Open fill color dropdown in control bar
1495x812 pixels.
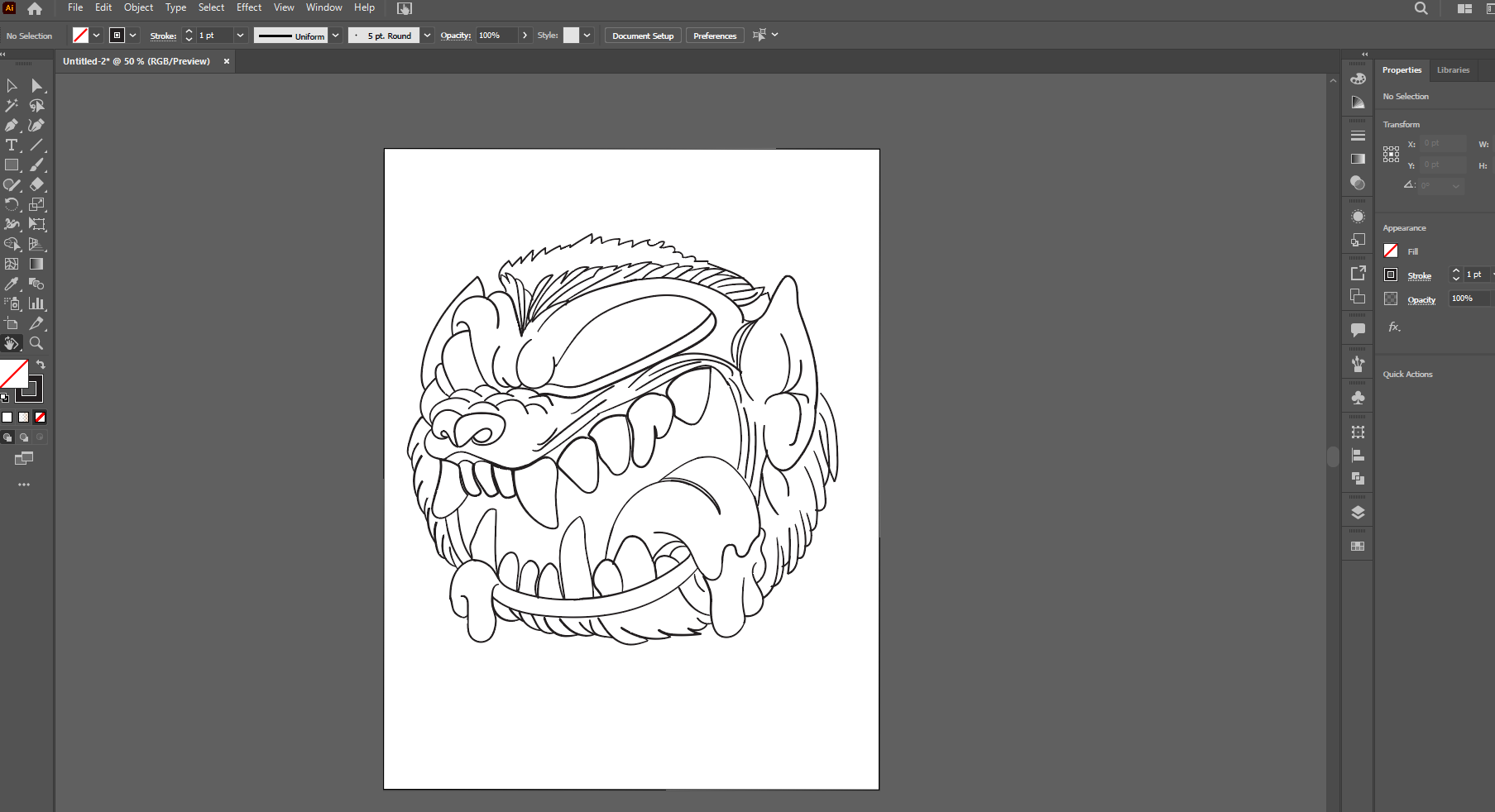[x=97, y=36]
